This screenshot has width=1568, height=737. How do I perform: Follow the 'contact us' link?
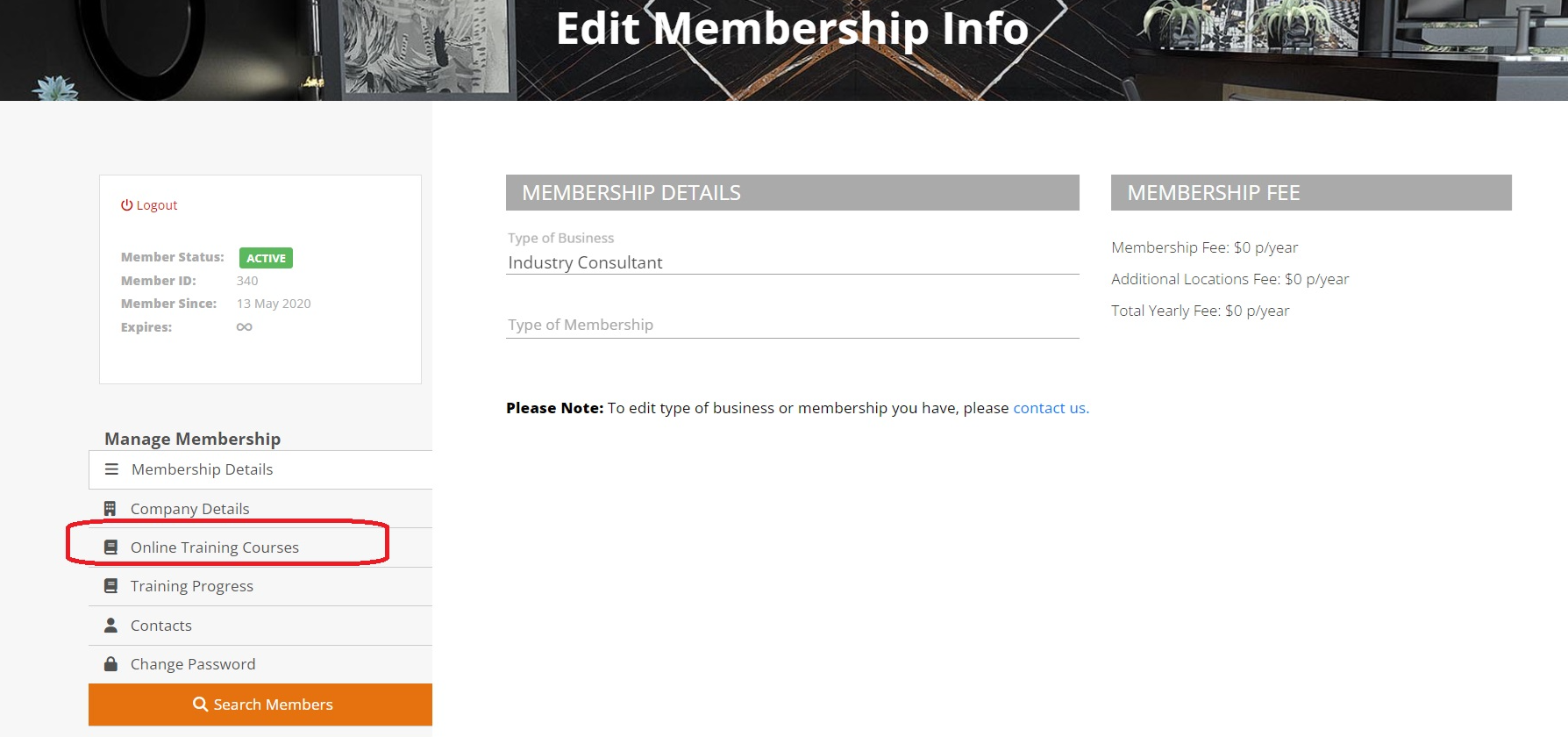[x=1051, y=408]
